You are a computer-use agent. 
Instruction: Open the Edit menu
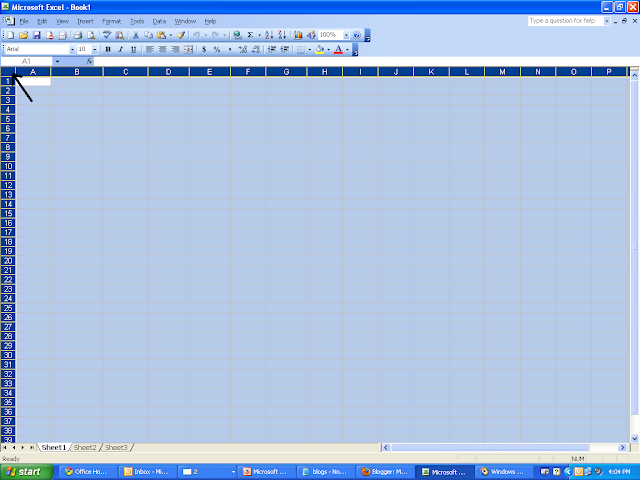(x=42, y=21)
